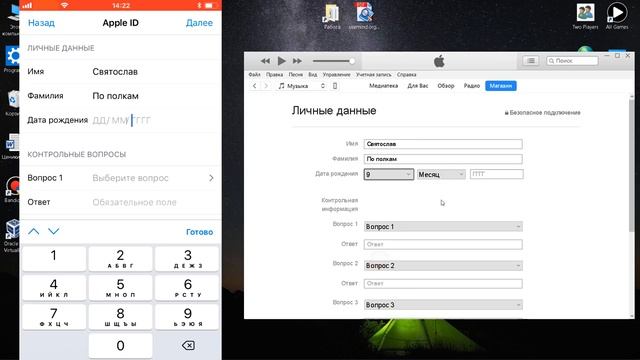This screenshot has width=640, height=360.
Task: Open the Песня menu
Action: click(x=296, y=75)
